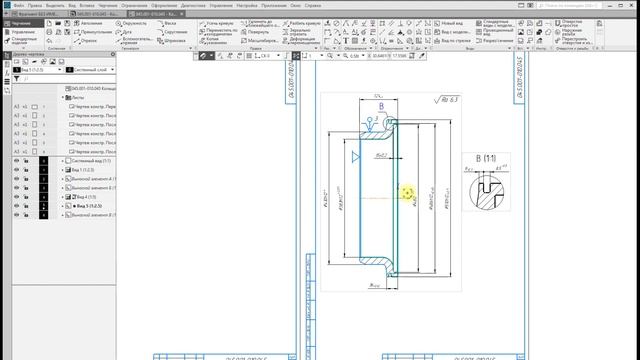640x360 pixels.
Task: Open the fx variables side panel icon
Action: 7,73
